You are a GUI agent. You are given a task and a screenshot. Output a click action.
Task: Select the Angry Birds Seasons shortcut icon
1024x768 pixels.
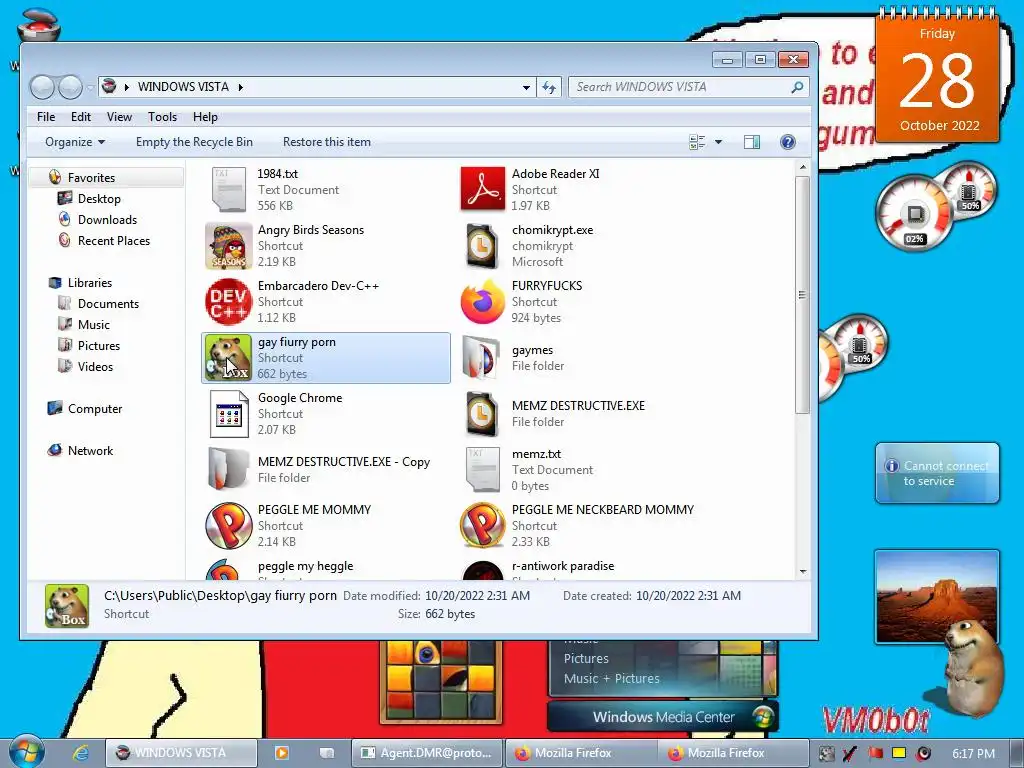[x=228, y=246]
